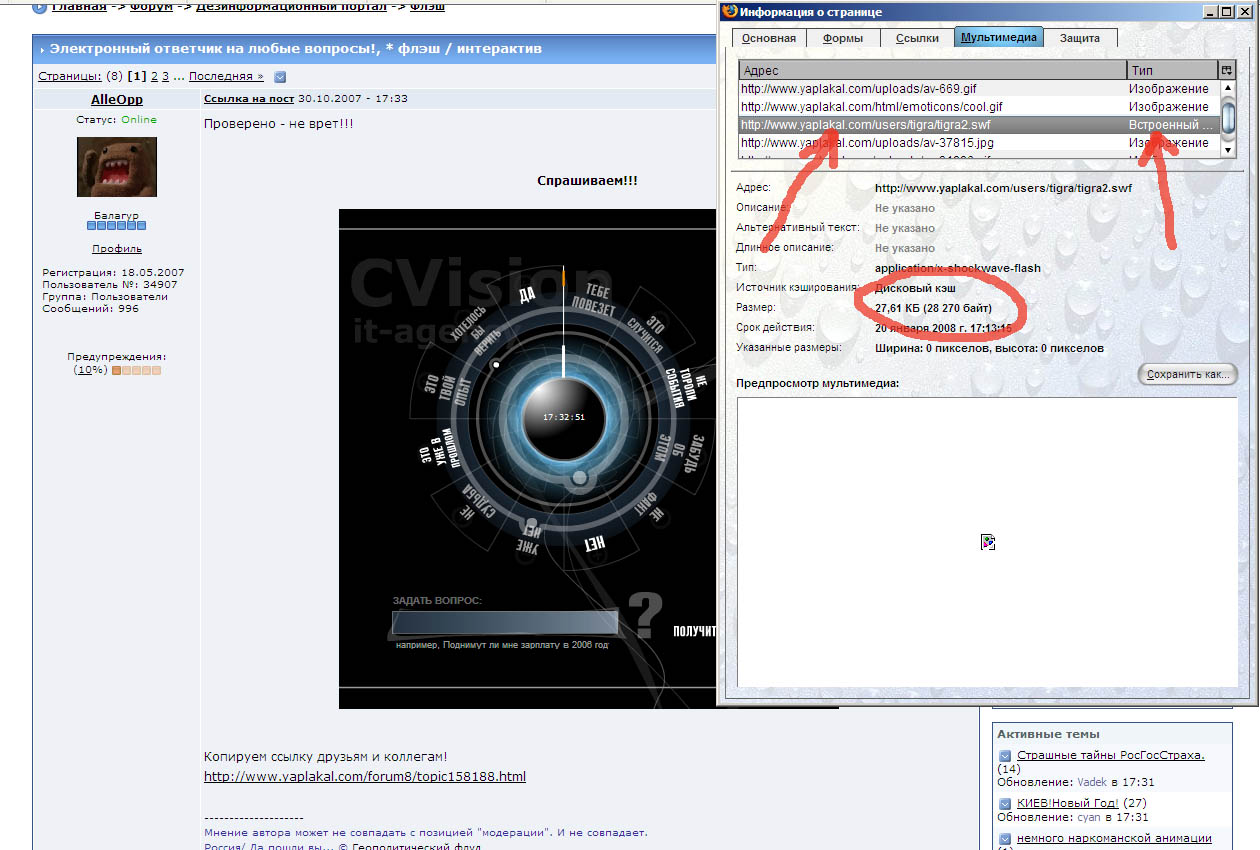The image size is (1260, 850).
Task: Click the Главная breadcrumb link
Action: point(80,7)
